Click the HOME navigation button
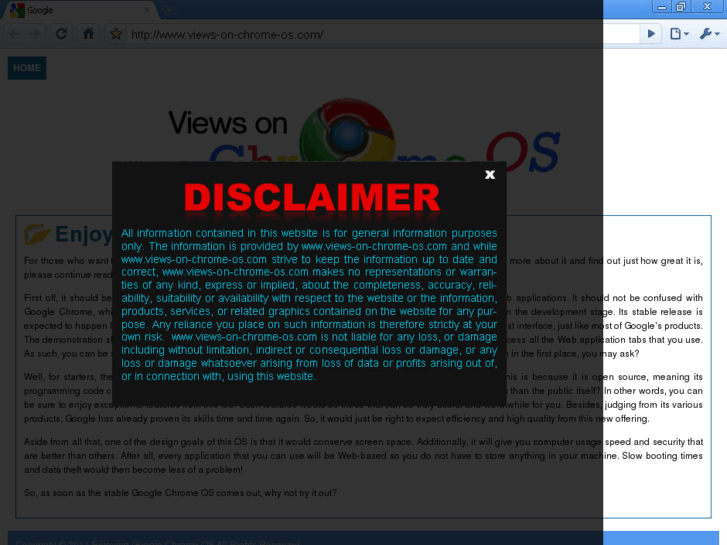Screen dimensions: 727x545 (27, 68)
